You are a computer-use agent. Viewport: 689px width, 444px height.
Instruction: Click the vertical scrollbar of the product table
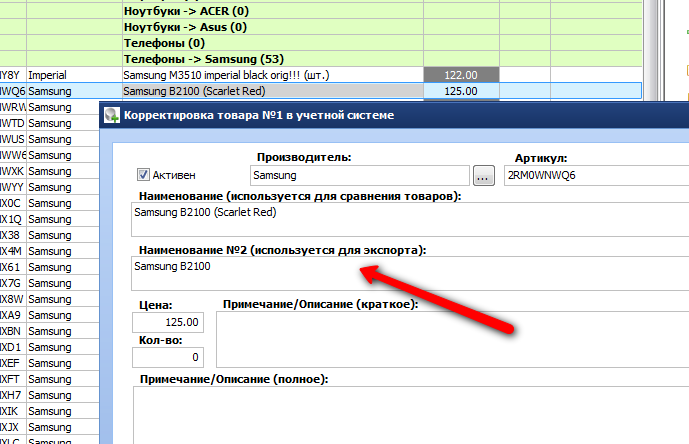[652, 51]
